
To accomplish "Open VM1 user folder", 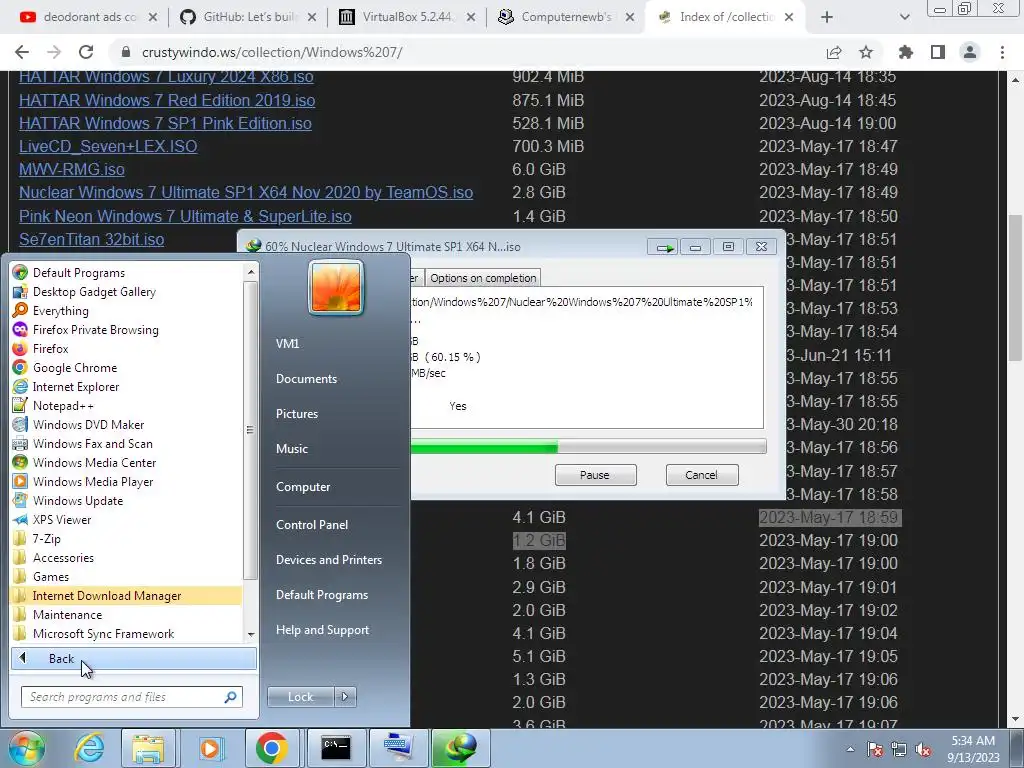I will click(287, 344).
